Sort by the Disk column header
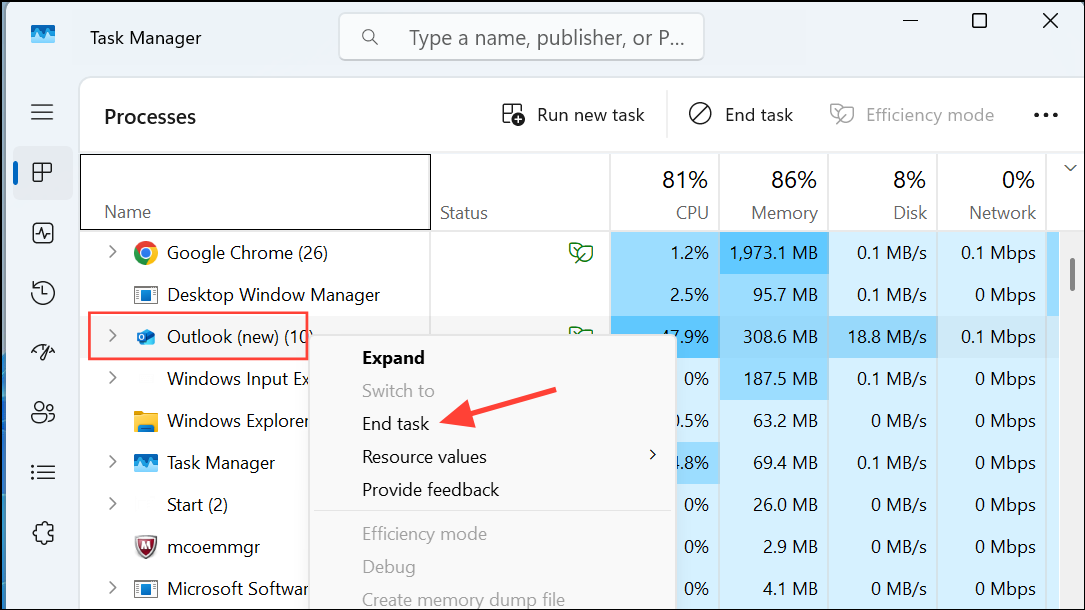Image resolution: width=1085 pixels, height=610 pixels. point(883,192)
